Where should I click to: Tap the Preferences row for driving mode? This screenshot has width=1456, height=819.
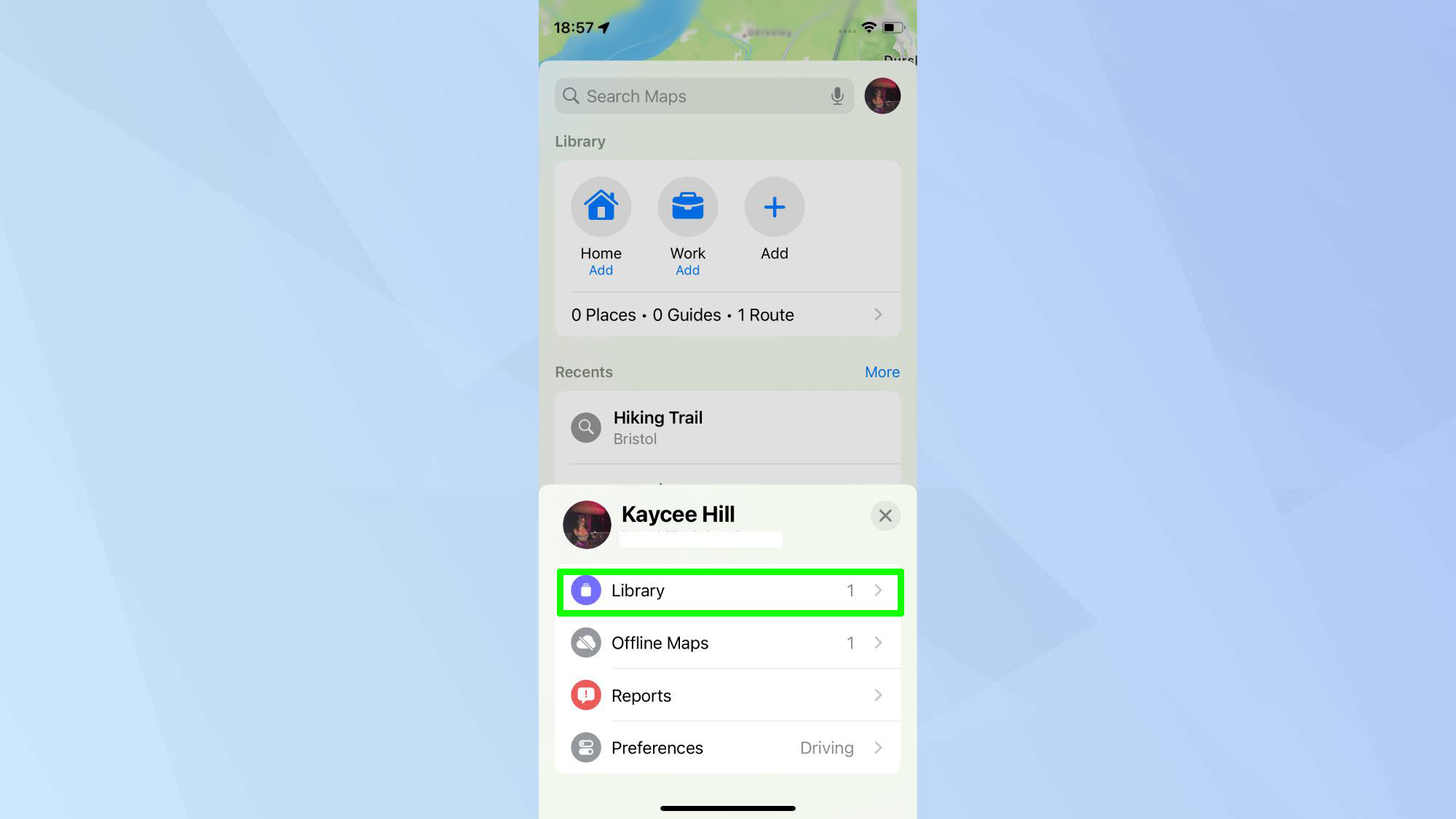(x=727, y=747)
